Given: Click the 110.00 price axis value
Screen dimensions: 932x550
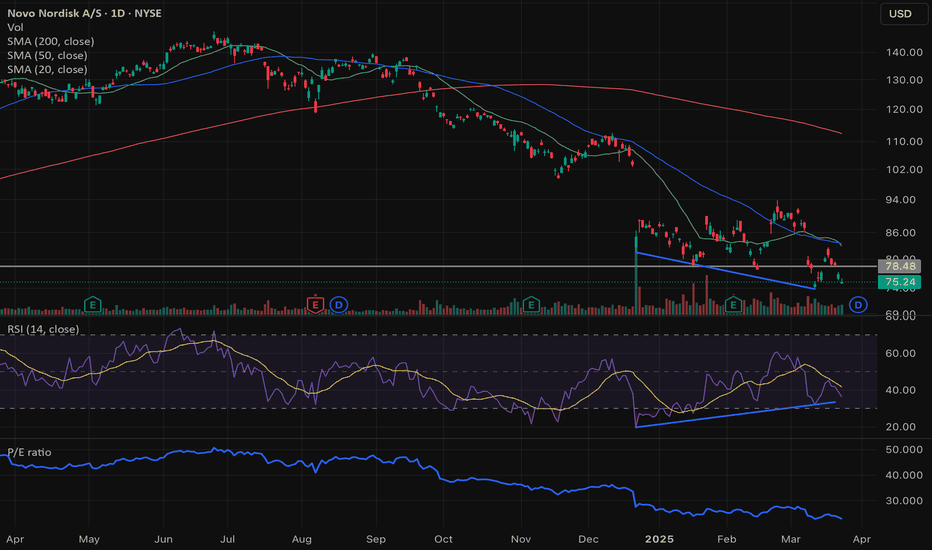Looking at the screenshot, I should pyautogui.click(x=904, y=142).
